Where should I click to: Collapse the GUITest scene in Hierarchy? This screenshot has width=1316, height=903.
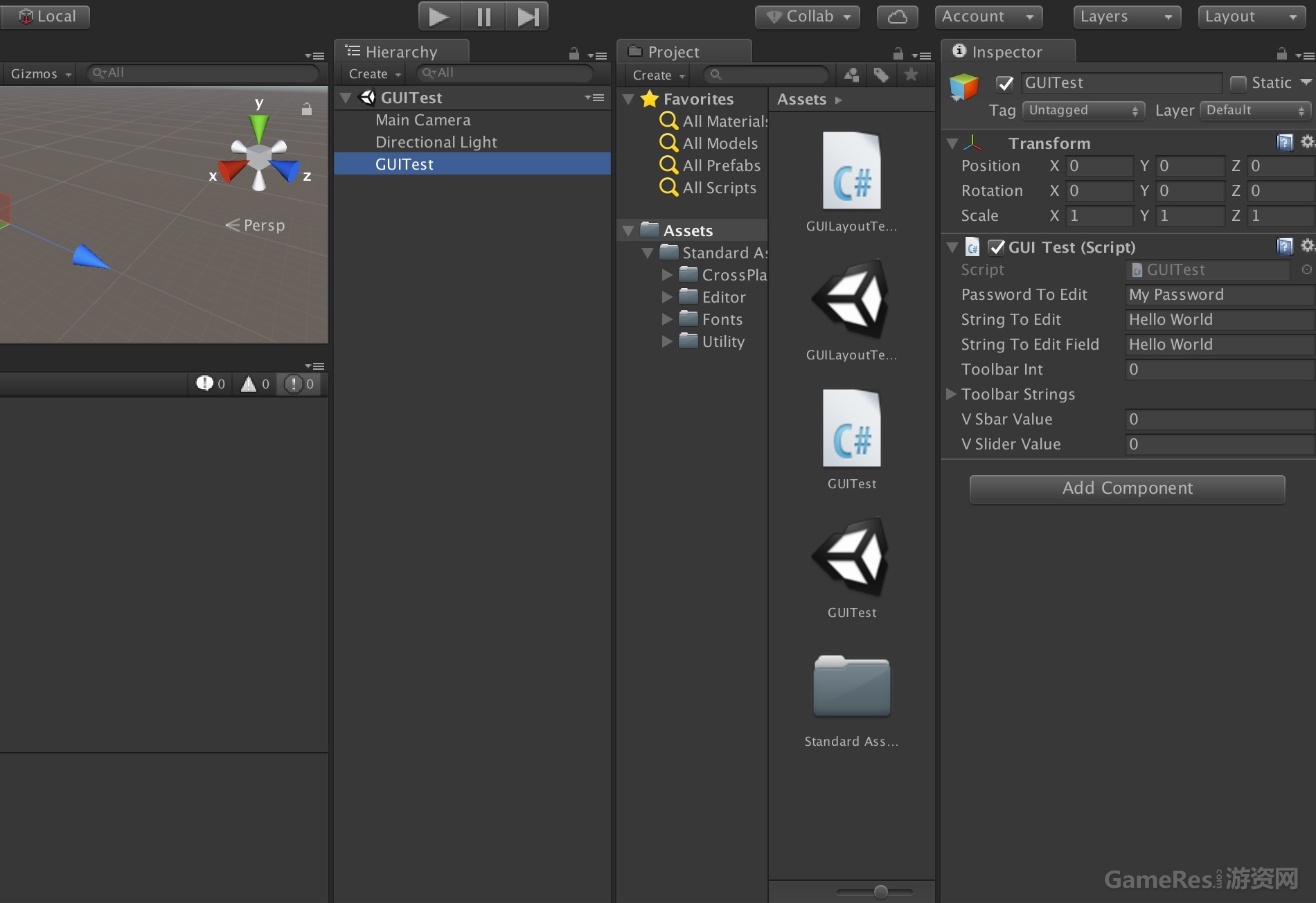click(x=346, y=98)
